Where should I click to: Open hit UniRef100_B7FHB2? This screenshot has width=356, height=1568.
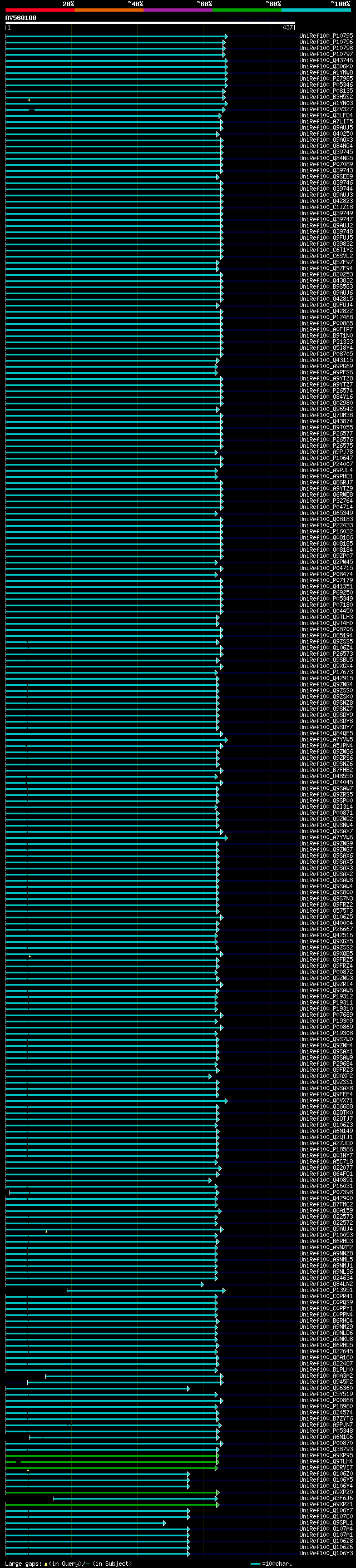(326, 770)
